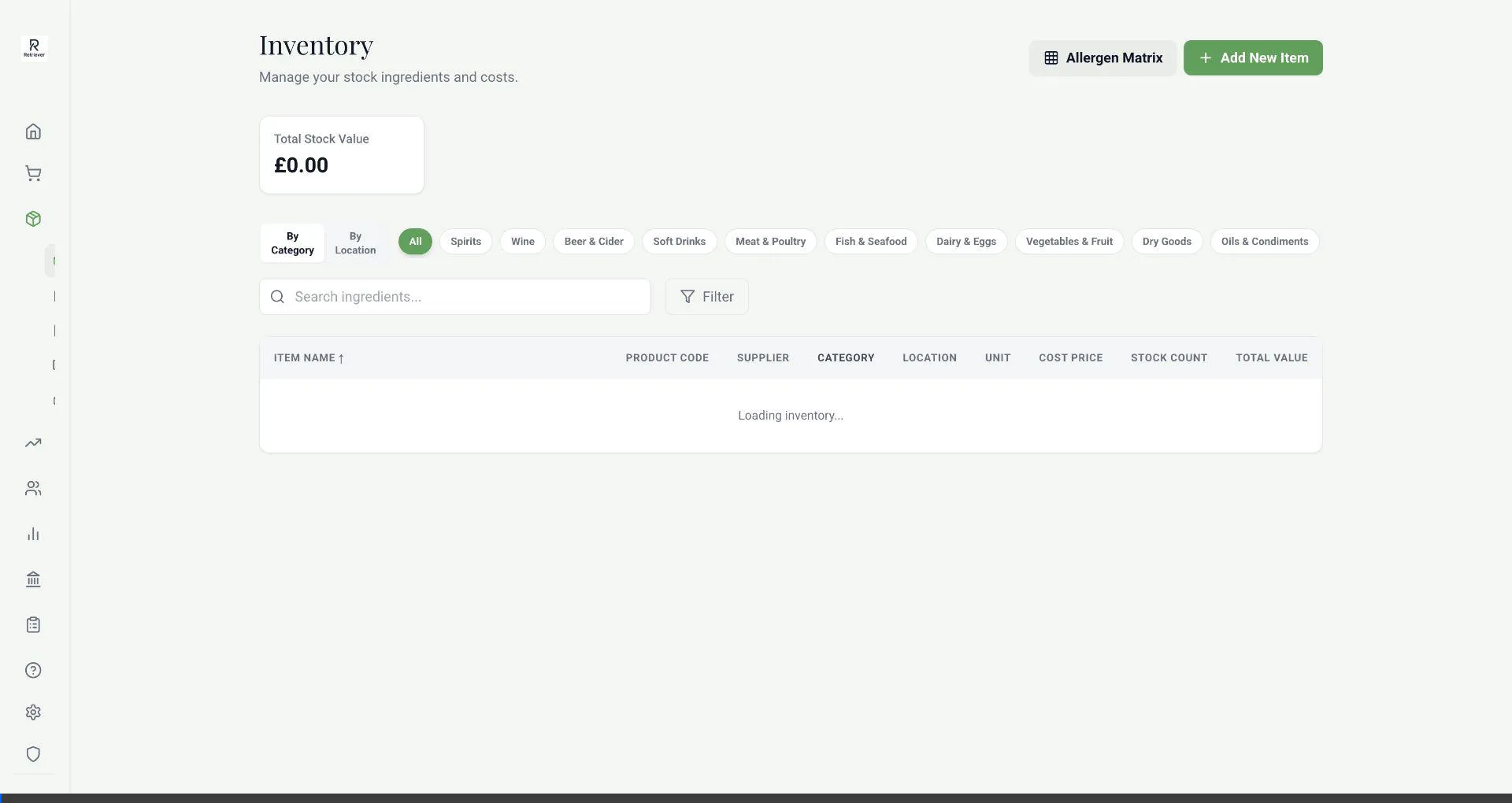Select the All category tab
Image resolution: width=1512 pixels, height=803 pixels.
[415, 241]
